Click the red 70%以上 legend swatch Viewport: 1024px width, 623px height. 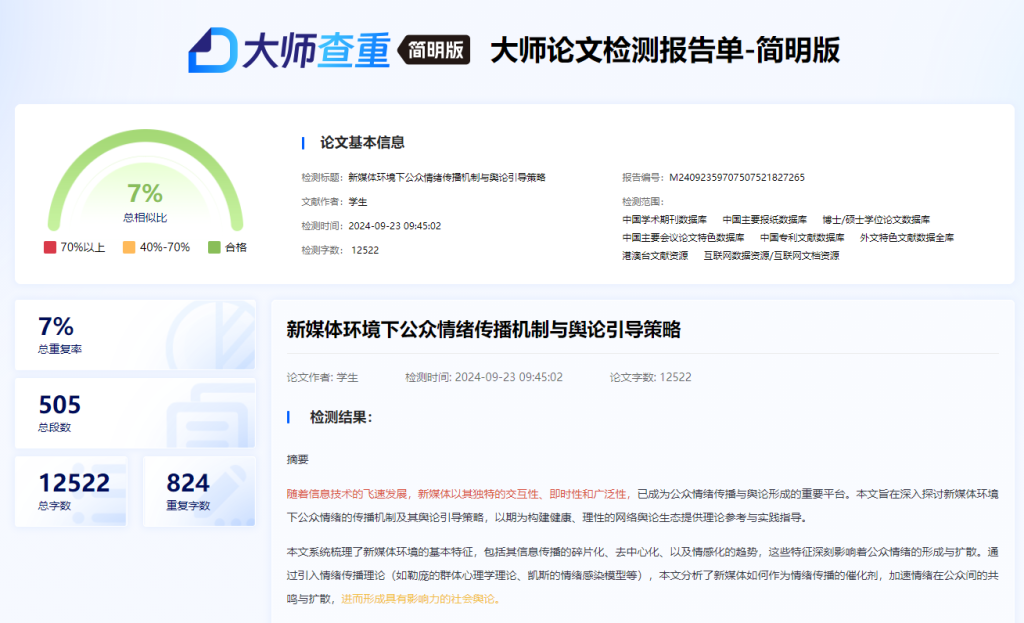[50, 247]
